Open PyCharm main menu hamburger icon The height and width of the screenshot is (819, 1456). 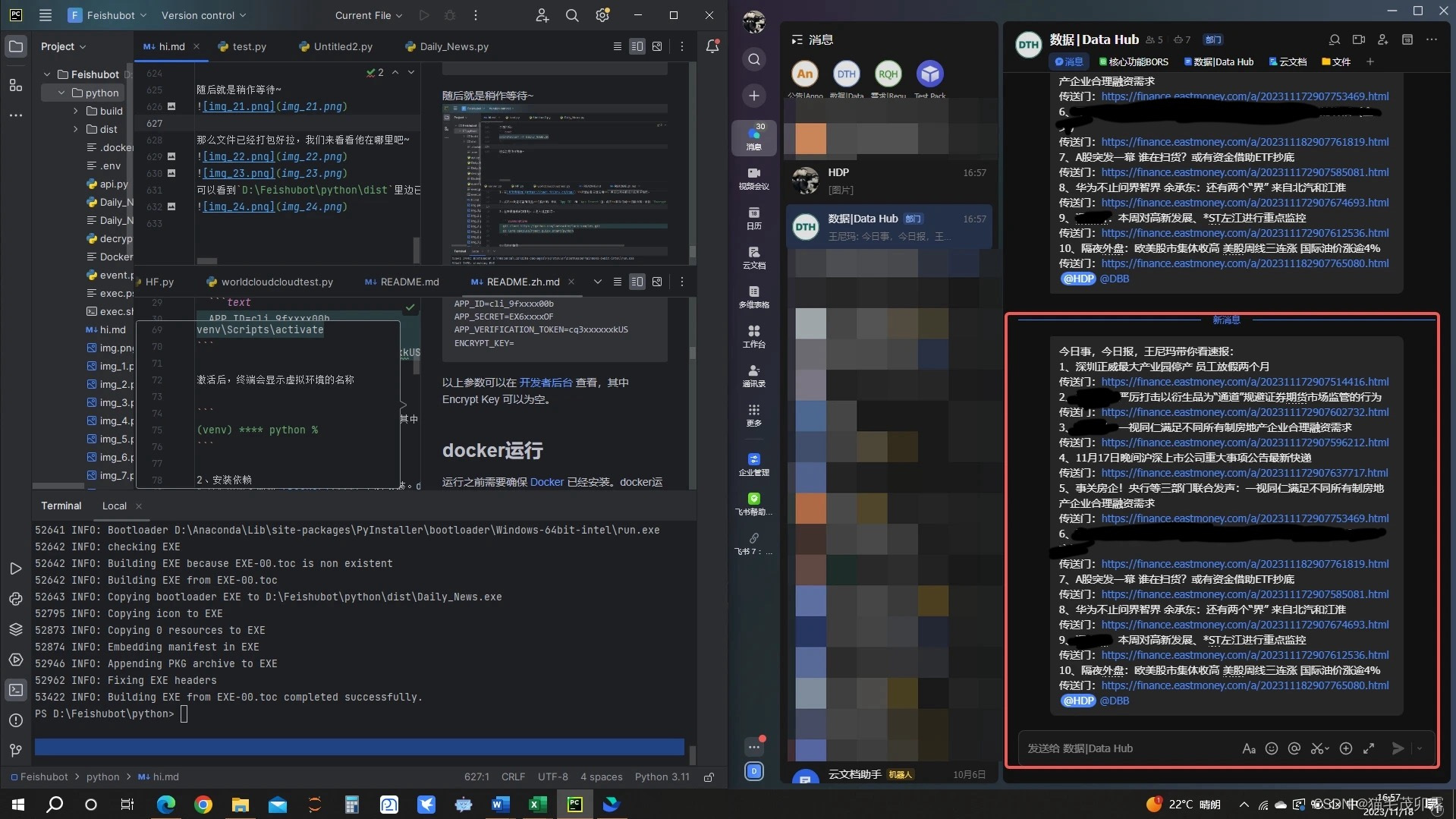coord(46,15)
